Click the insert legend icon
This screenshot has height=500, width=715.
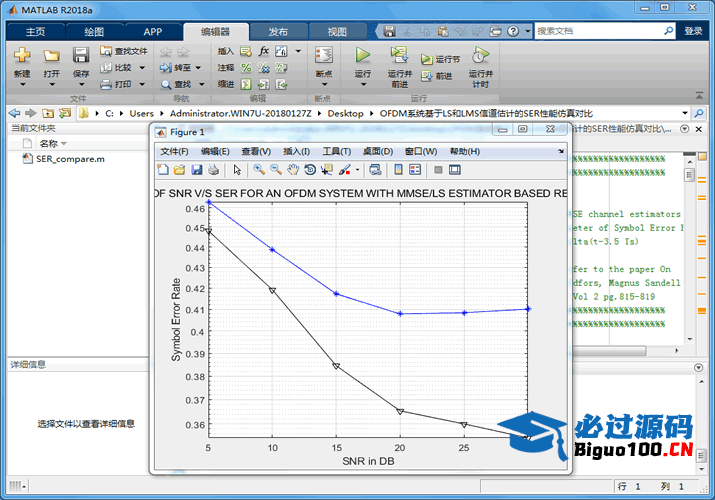(x=415, y=170)
